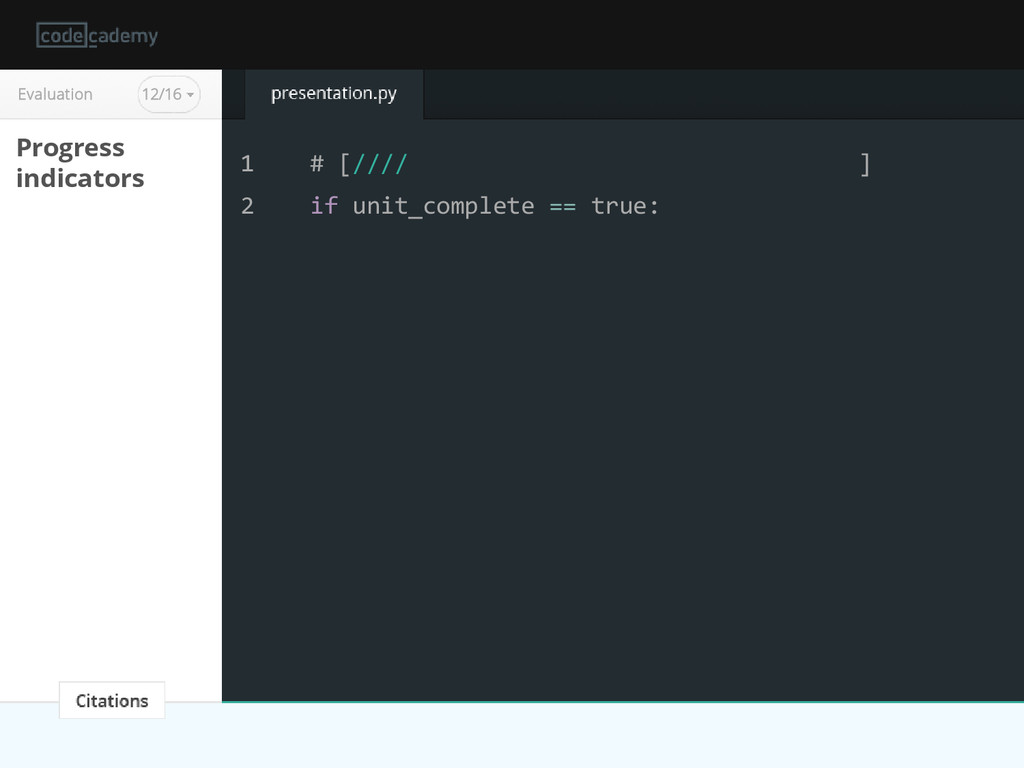Select the Evaluation section label
Viewport: 1024px width, 768px height.
tap(55, 94)
